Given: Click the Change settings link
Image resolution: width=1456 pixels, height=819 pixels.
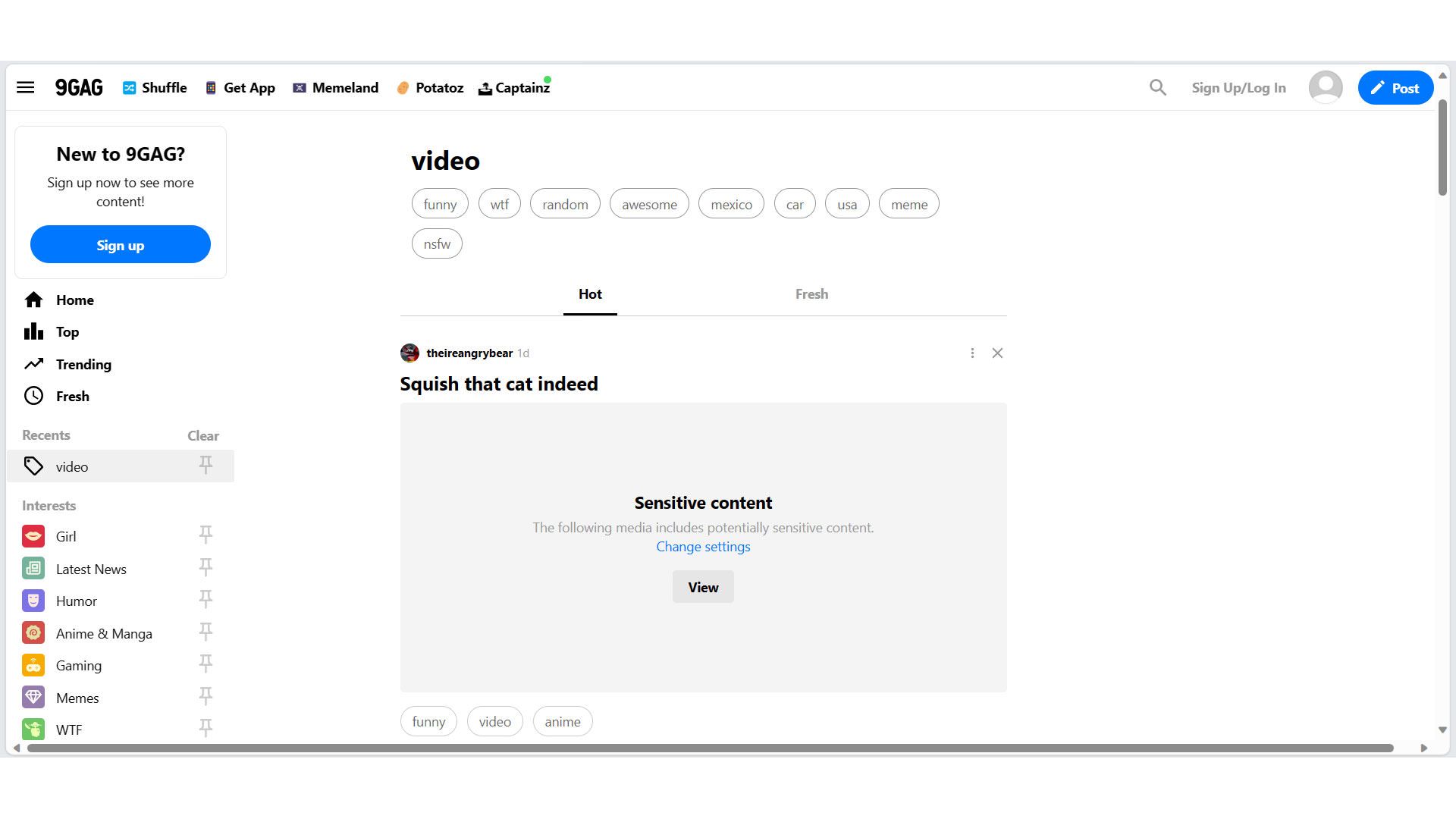Looking at the screenshot, I should coord(703,547).
